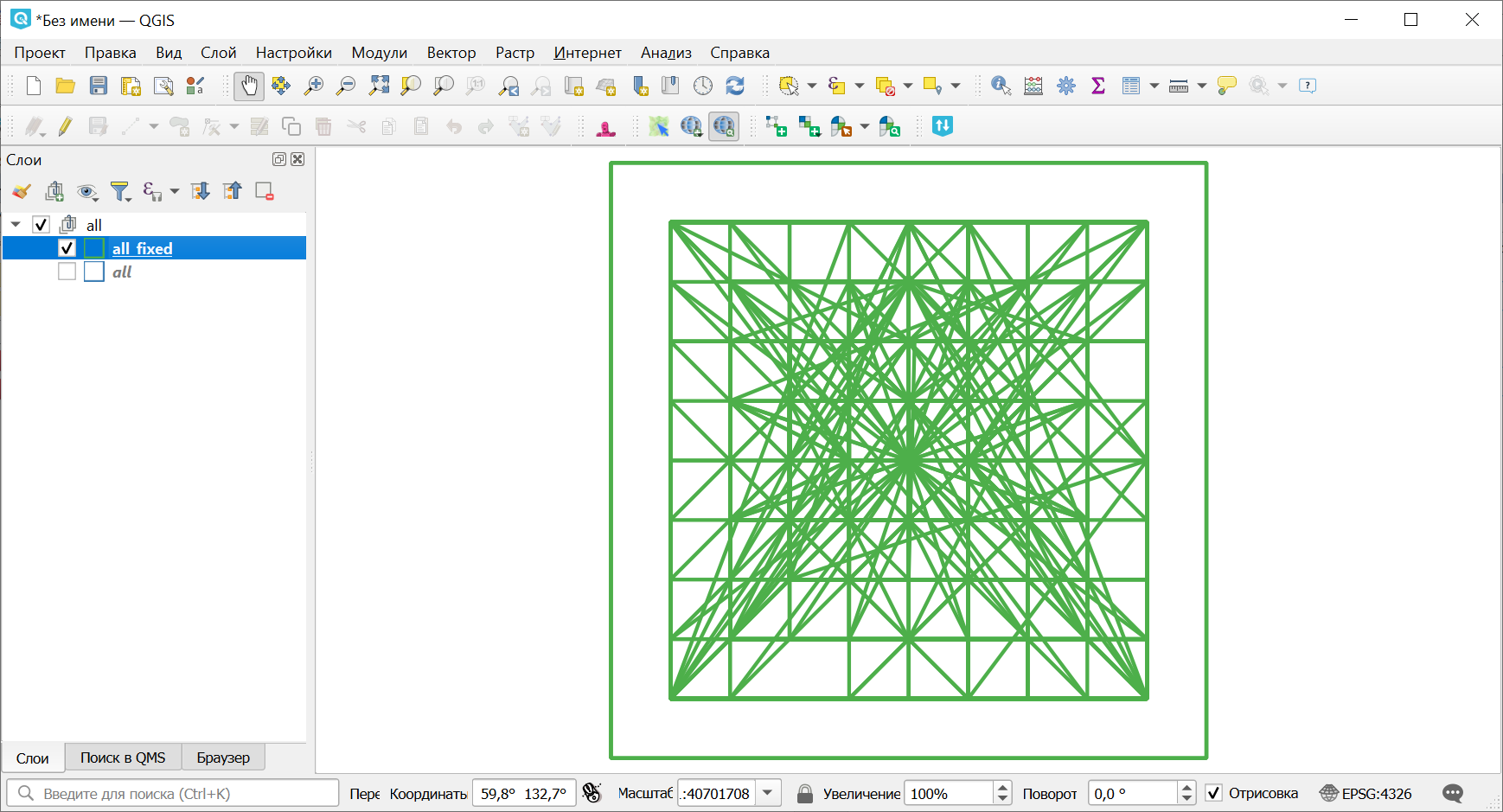Click the EPSG:4326 projection button

1365,793
